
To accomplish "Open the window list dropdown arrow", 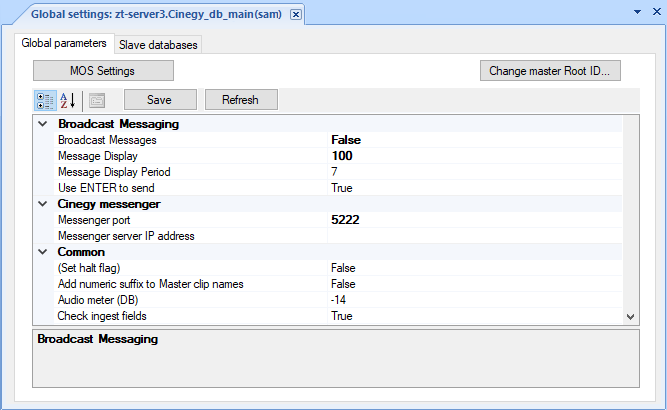I will (x=637, y=12).
